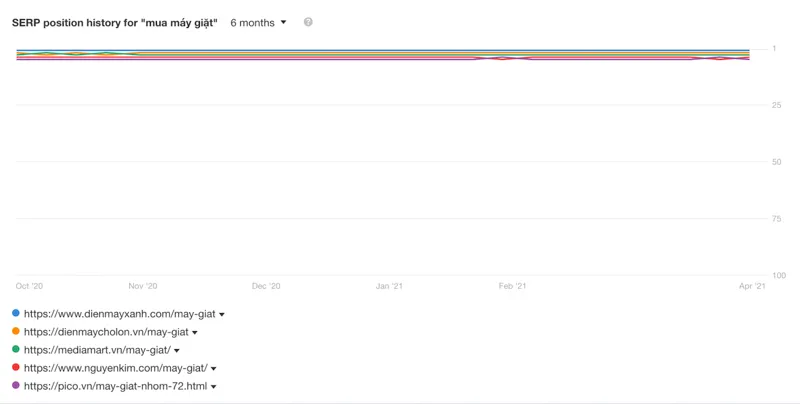Open the mediamart.vn/may-giat link

(97, 350)
